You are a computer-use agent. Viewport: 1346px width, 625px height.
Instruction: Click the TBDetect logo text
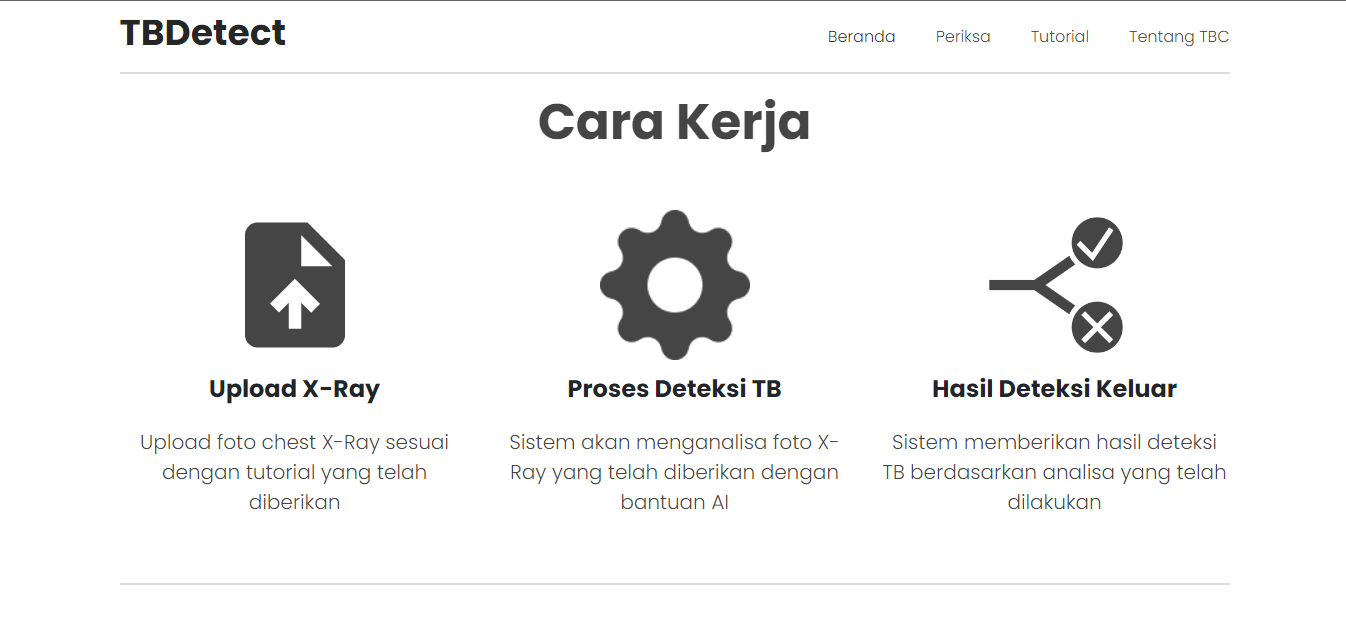click(x=202, y=32)
